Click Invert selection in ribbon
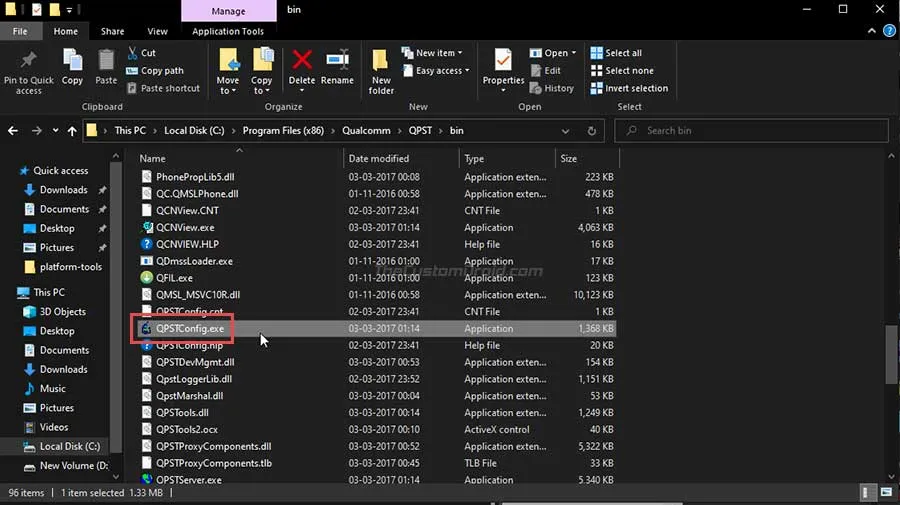 point(629,88)
